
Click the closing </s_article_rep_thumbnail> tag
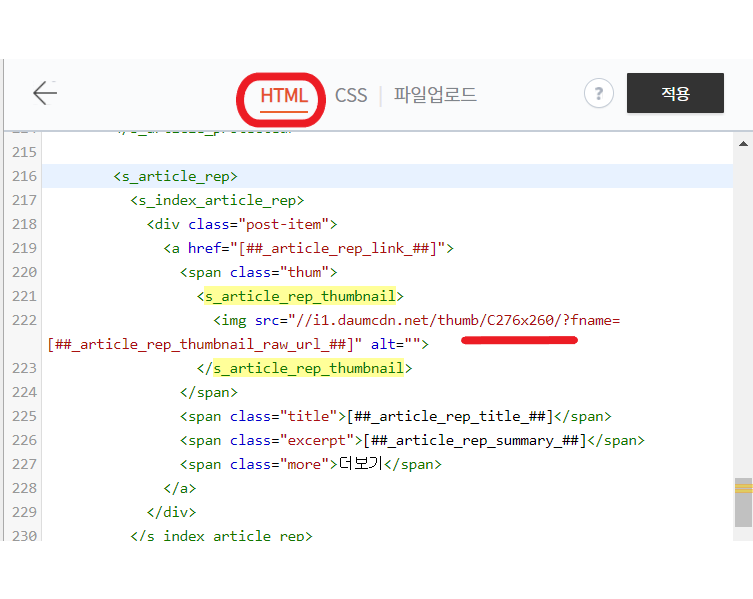(x=304, y=368)
